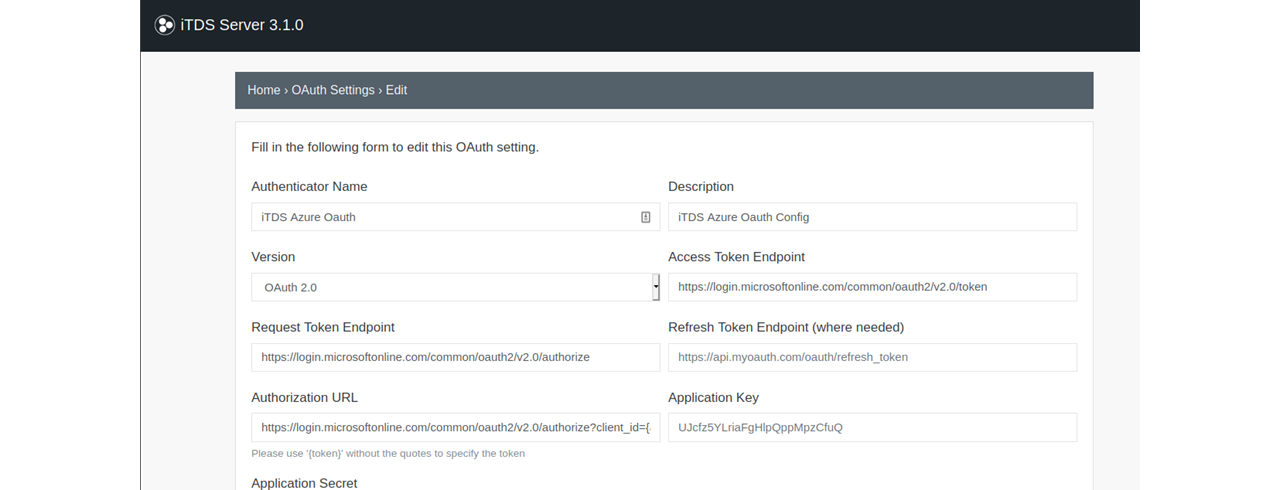Click the Authorization URL field
Screen dimensions: 1275x490
[x=456, y=427]
